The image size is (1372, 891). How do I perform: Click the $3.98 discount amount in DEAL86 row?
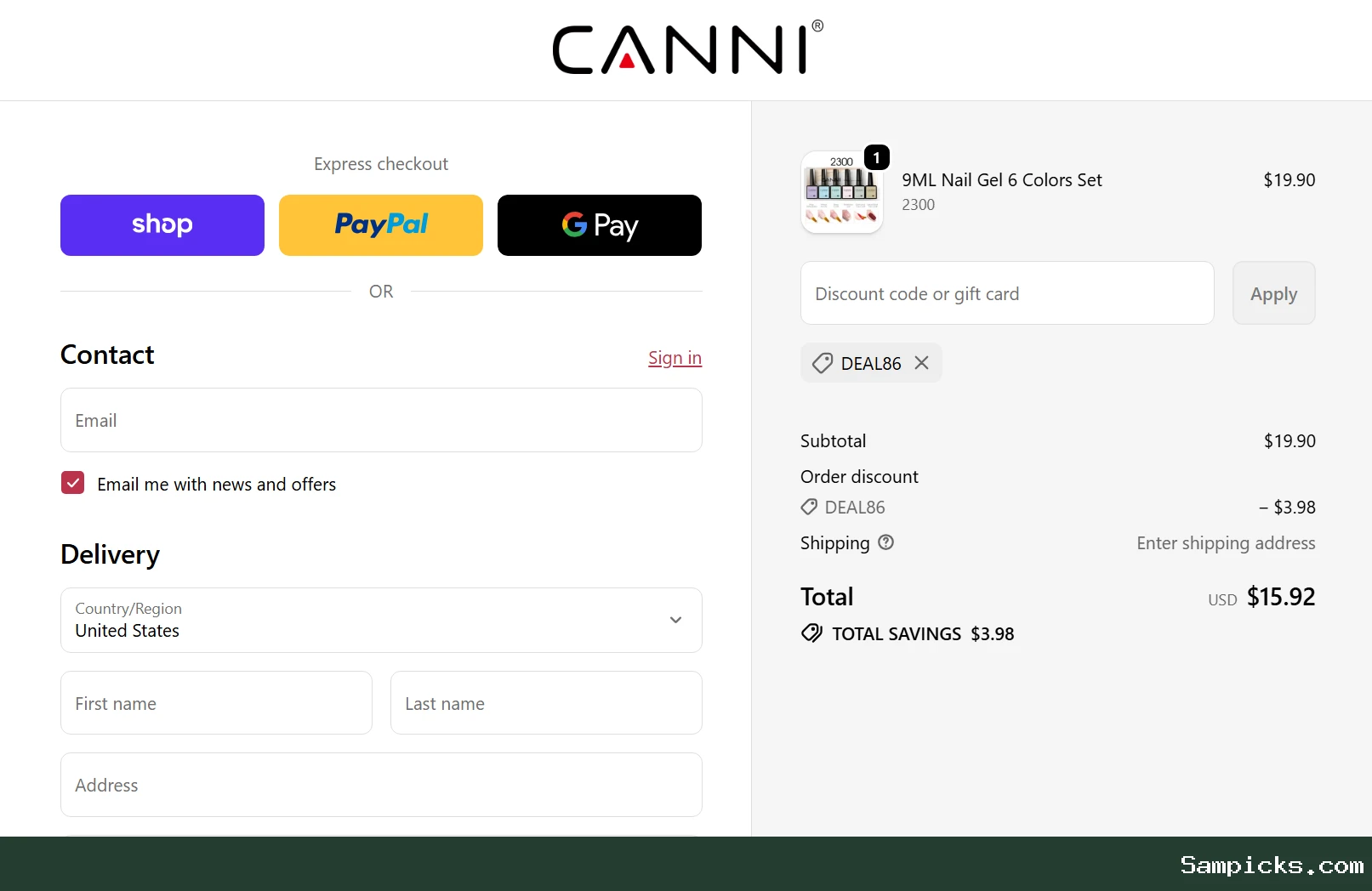(1287, 508)
